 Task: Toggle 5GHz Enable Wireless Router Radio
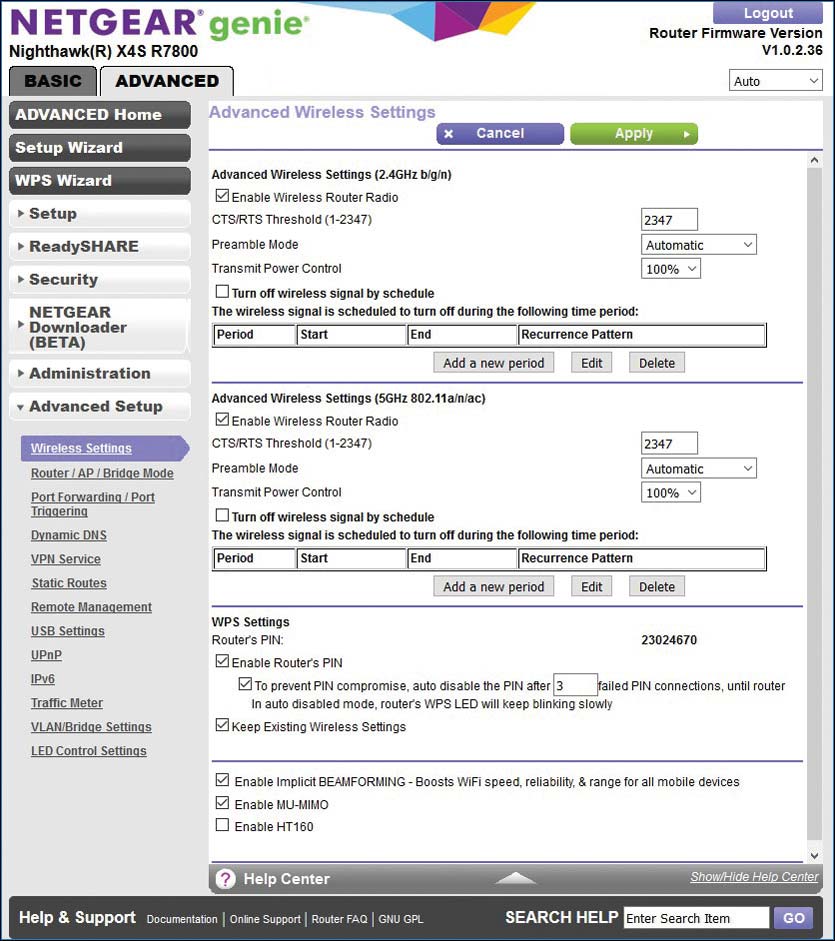pos(222,419)
